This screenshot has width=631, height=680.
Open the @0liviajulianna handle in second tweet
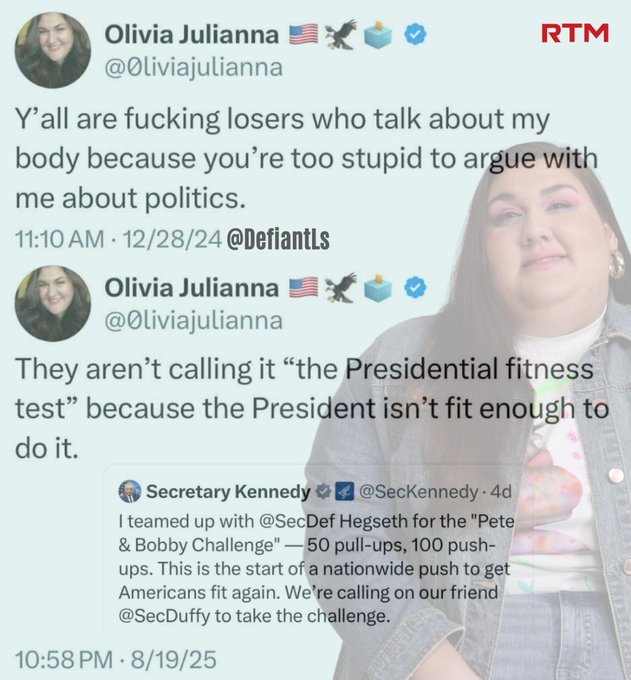(193, 321)
